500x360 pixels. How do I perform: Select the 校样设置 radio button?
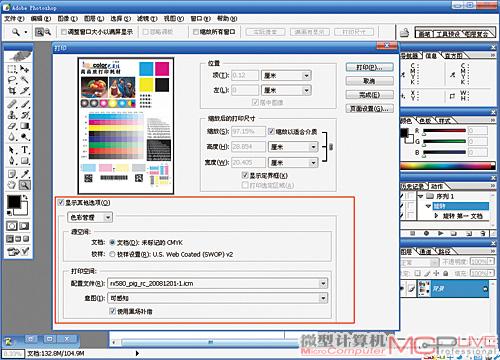coord(112,254)
